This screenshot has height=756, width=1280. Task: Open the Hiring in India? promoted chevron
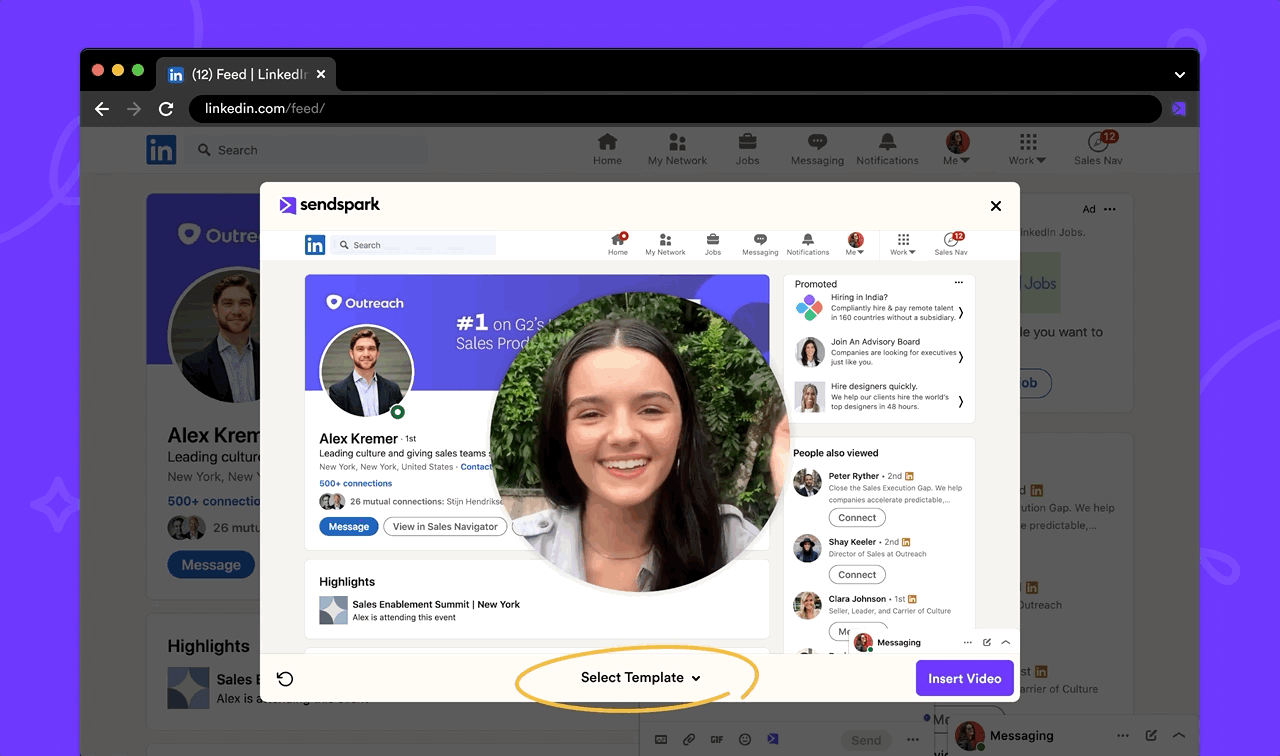pyautogui.click(x=961, y=313)
